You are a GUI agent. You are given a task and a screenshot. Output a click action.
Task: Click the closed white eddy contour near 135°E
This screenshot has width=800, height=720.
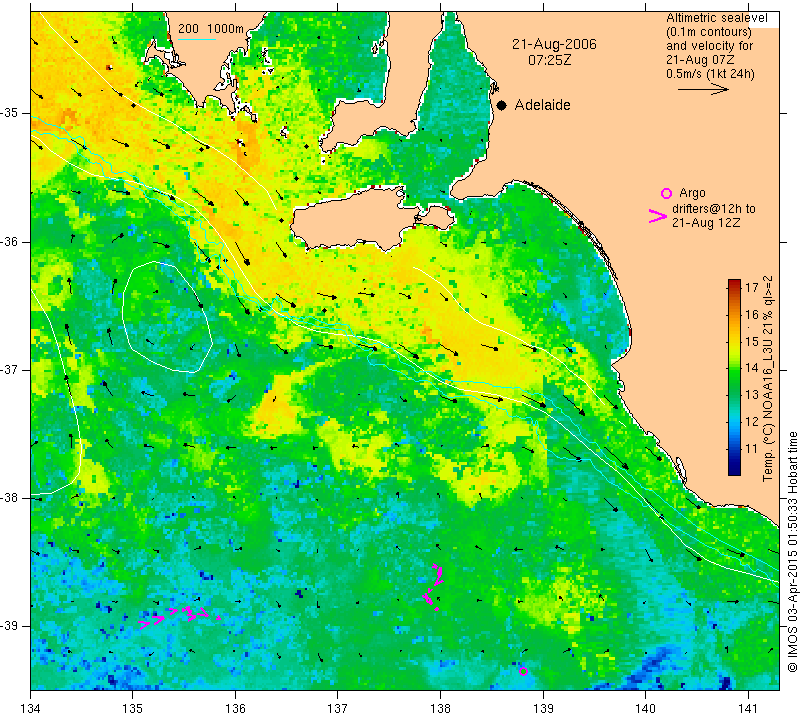click(167, 317)
